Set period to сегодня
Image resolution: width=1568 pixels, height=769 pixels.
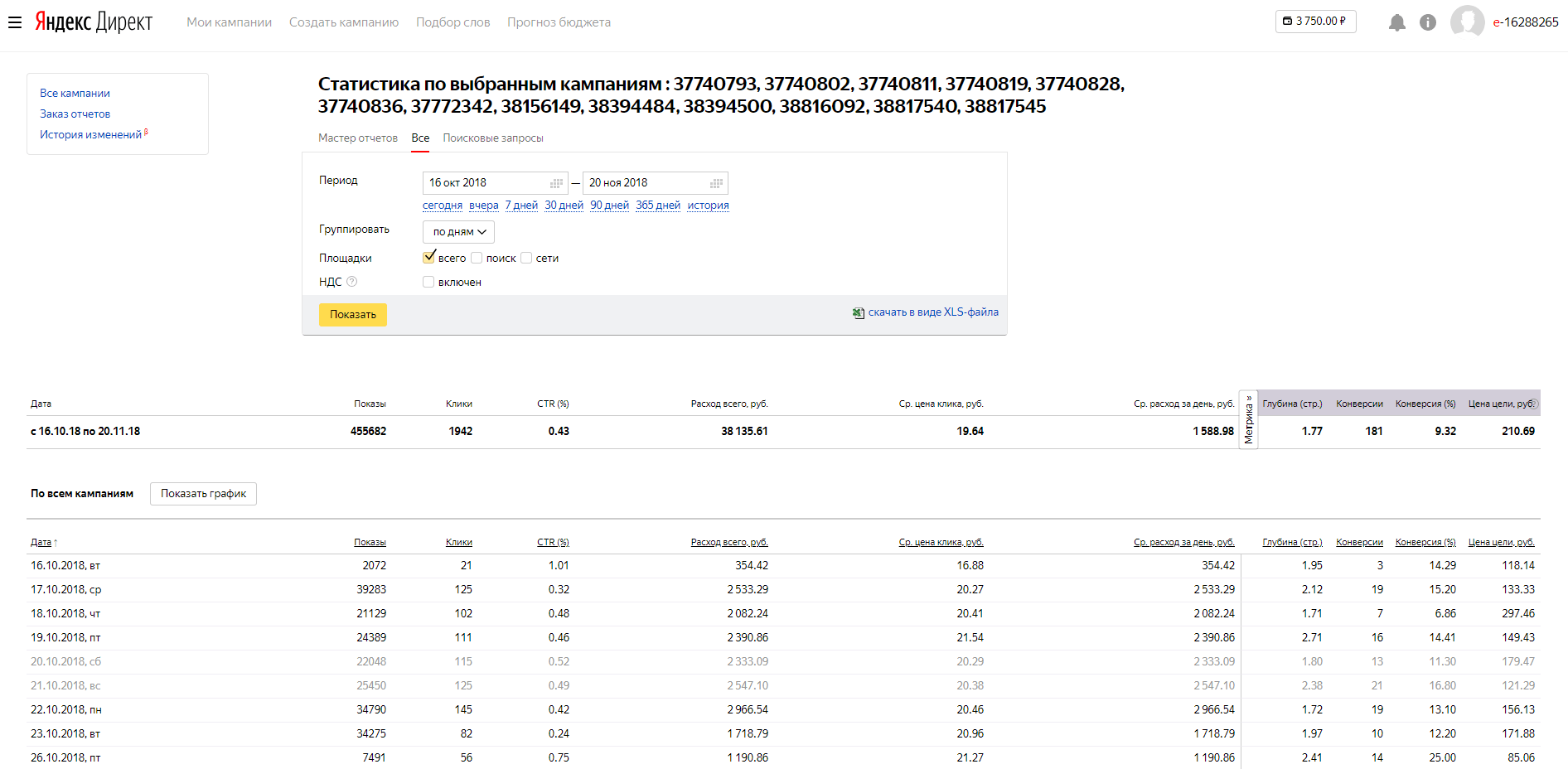pos(443,206)
